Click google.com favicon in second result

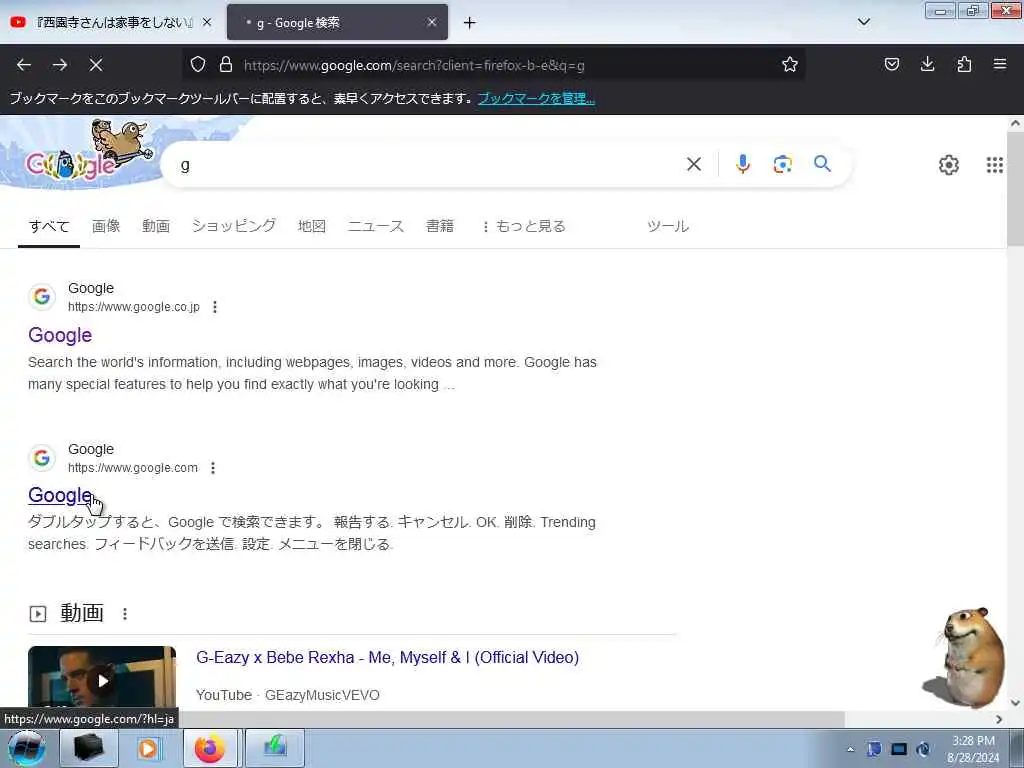click(x=42, y=458)
